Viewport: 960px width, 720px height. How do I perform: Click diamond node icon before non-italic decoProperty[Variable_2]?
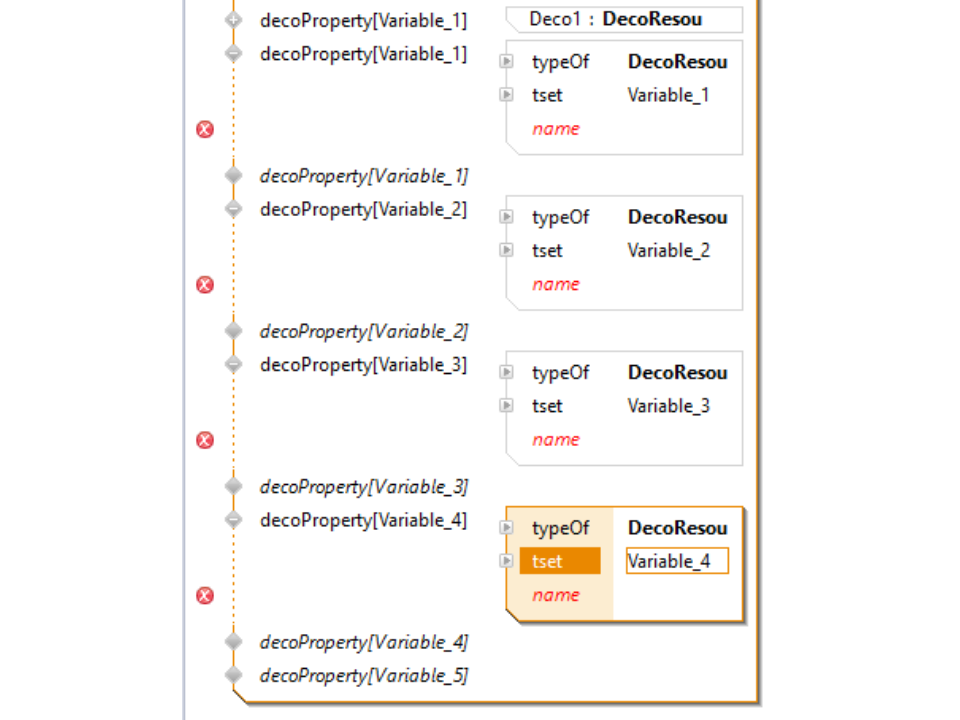tap(234, 210)
